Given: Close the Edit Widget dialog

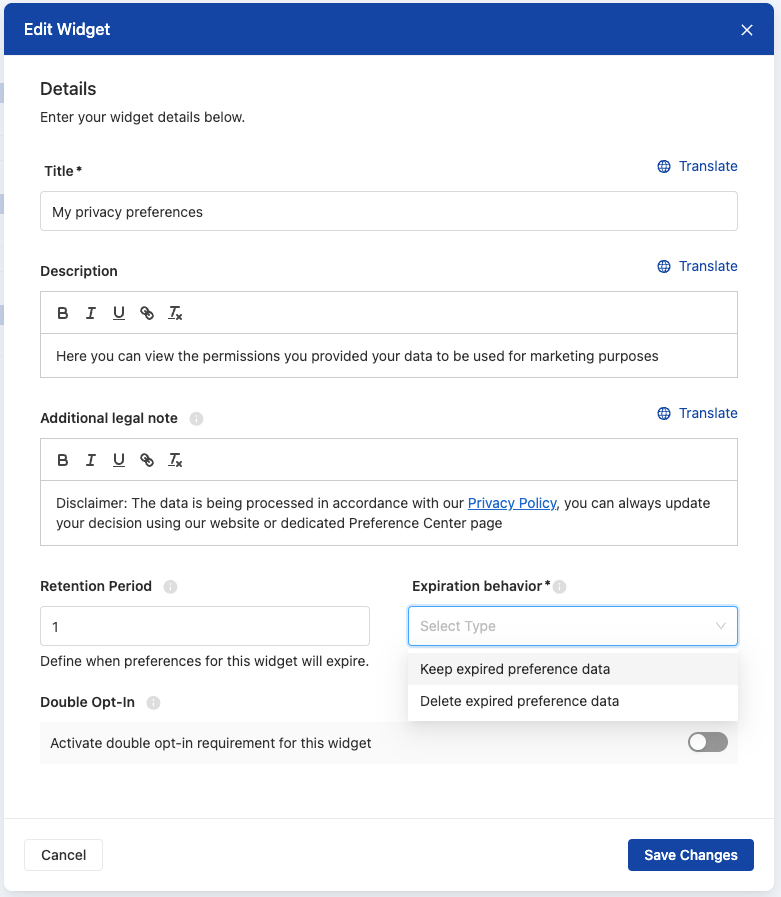Looking at the screenshot, I should point(747,30).
